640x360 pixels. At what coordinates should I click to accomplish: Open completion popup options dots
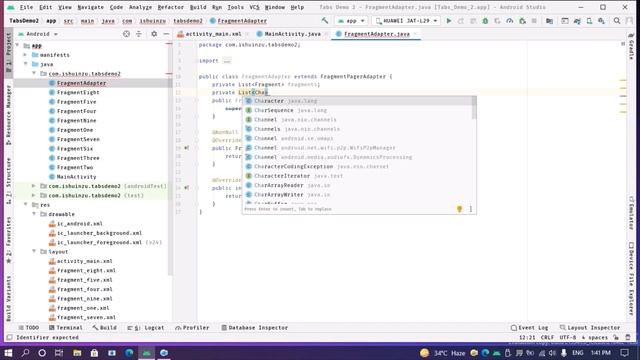click(471, 209)
